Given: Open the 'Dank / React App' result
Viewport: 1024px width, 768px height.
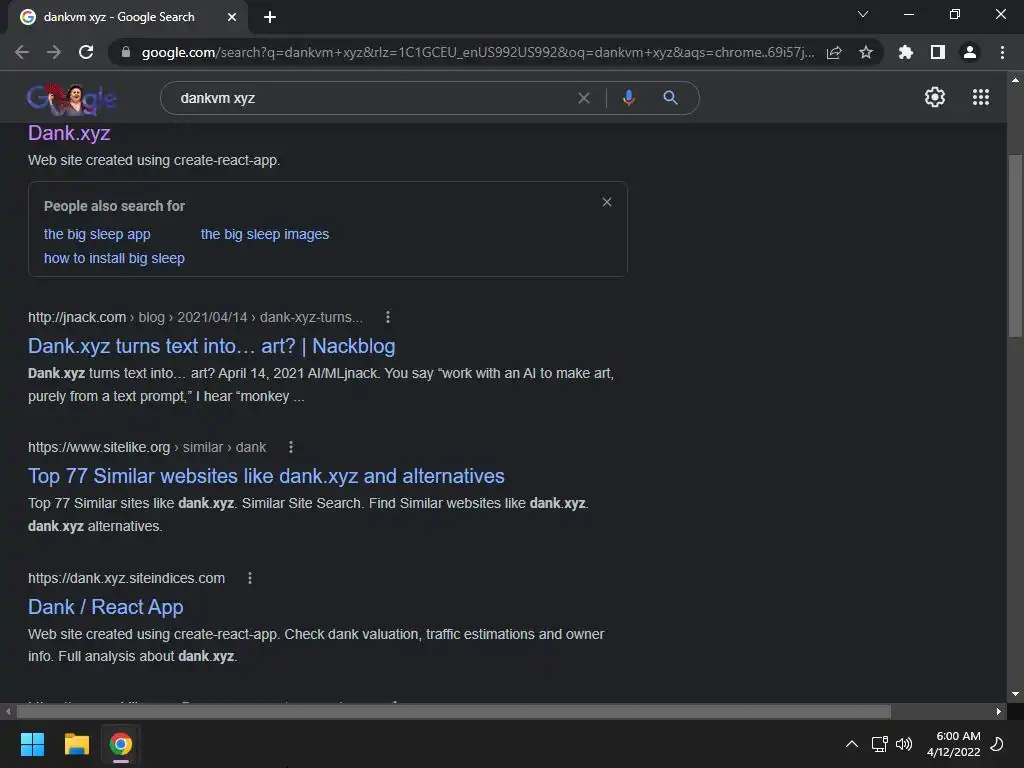Looking at the screenshot, I should (x=106, y=607).
